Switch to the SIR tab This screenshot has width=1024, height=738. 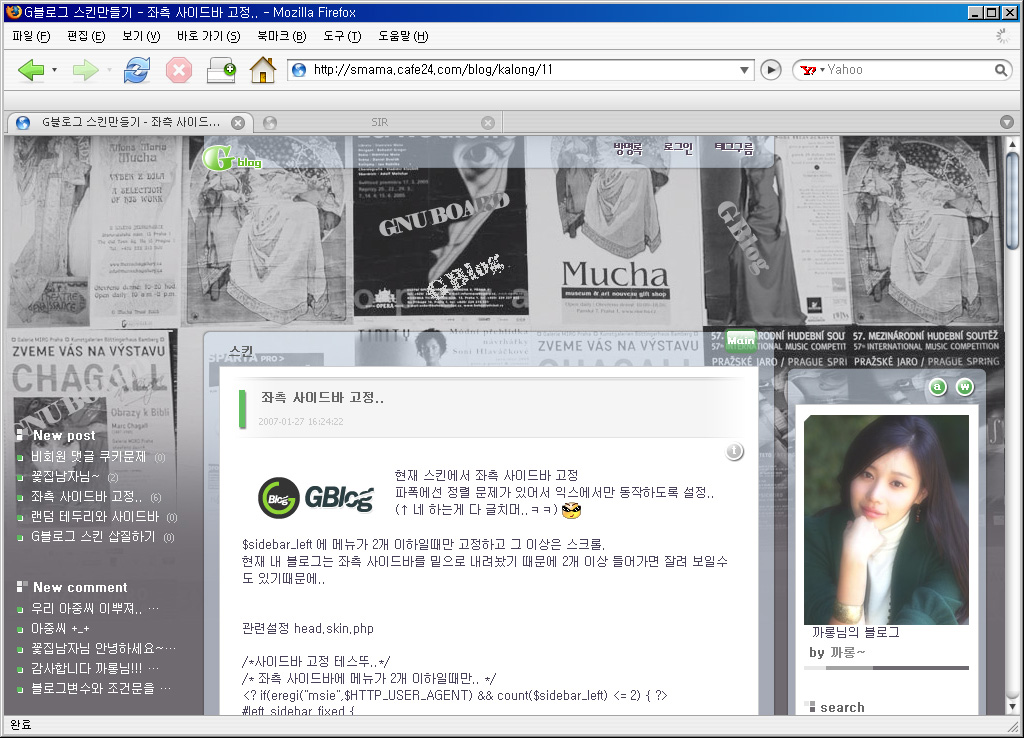point(379,123)
